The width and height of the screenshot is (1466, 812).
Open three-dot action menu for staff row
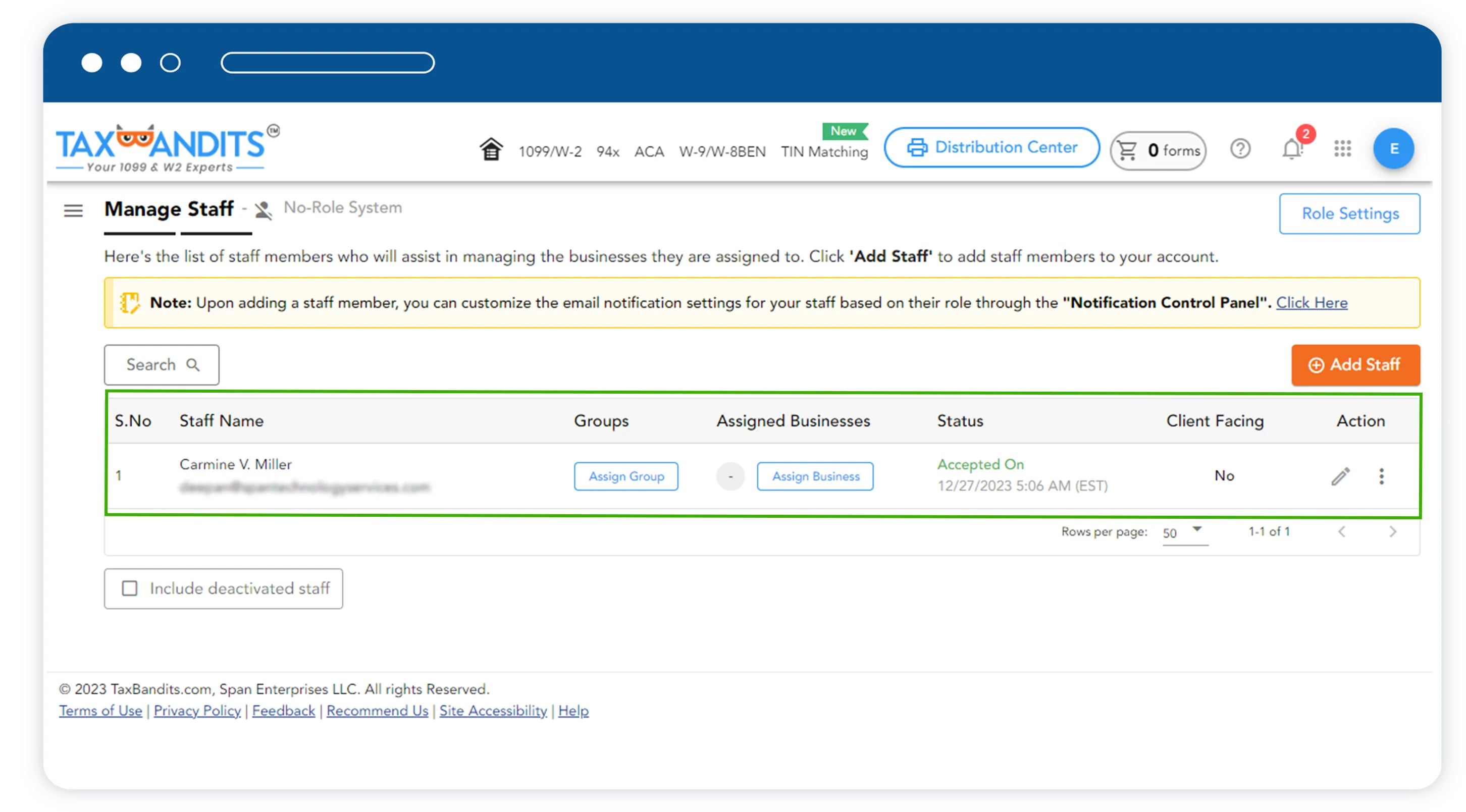pyautogui.click(x=1382, y=476)
